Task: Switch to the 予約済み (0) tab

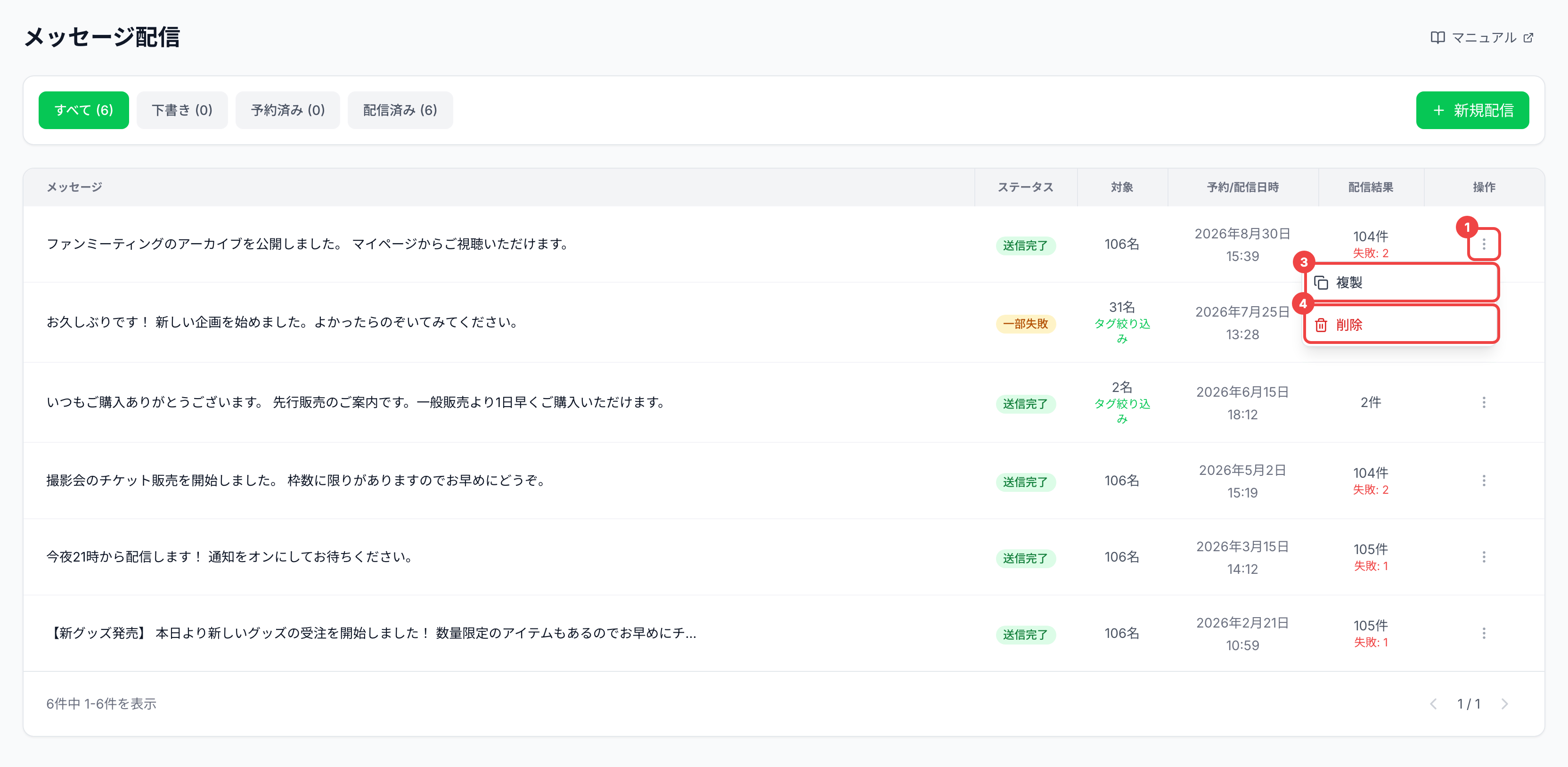Action: (288, 110)
